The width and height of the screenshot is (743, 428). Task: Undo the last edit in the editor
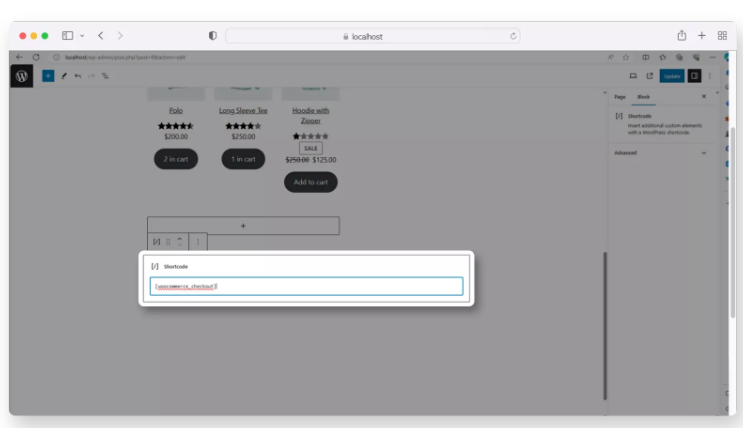tap(77, 76)
